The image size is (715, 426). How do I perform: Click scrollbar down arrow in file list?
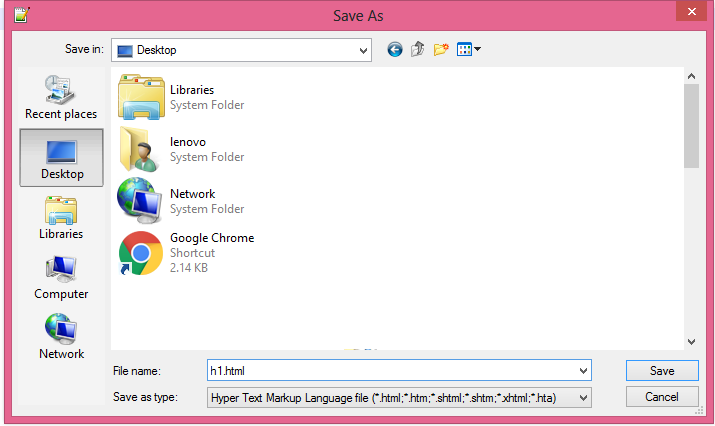tap(691, 342)
